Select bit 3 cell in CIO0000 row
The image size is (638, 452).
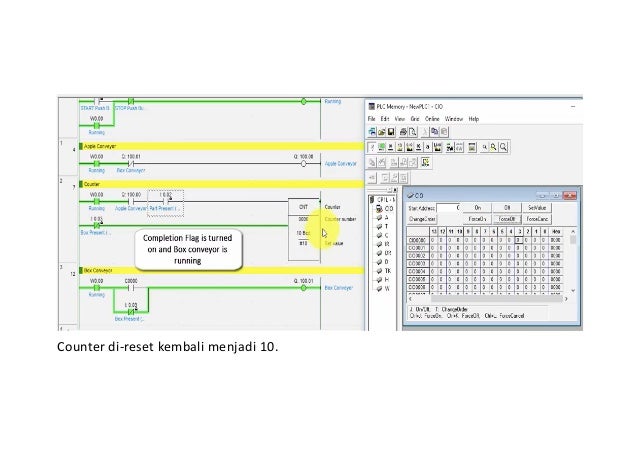[518, 240]
